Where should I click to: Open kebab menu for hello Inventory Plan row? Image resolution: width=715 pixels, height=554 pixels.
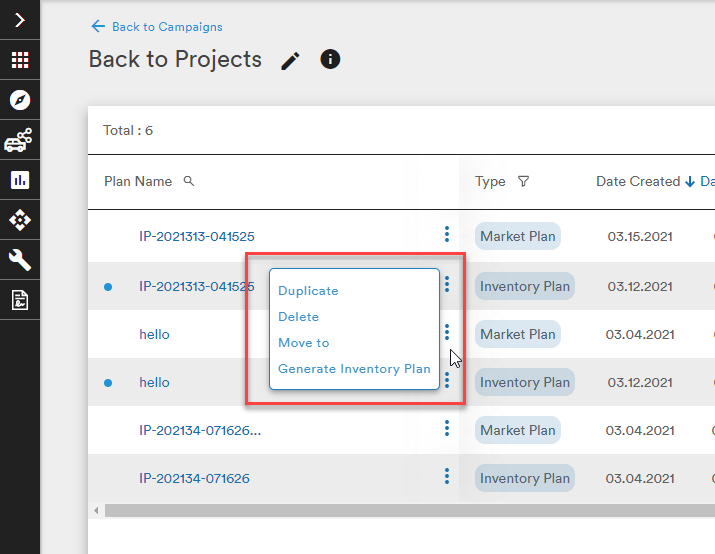tap(447, 380)
